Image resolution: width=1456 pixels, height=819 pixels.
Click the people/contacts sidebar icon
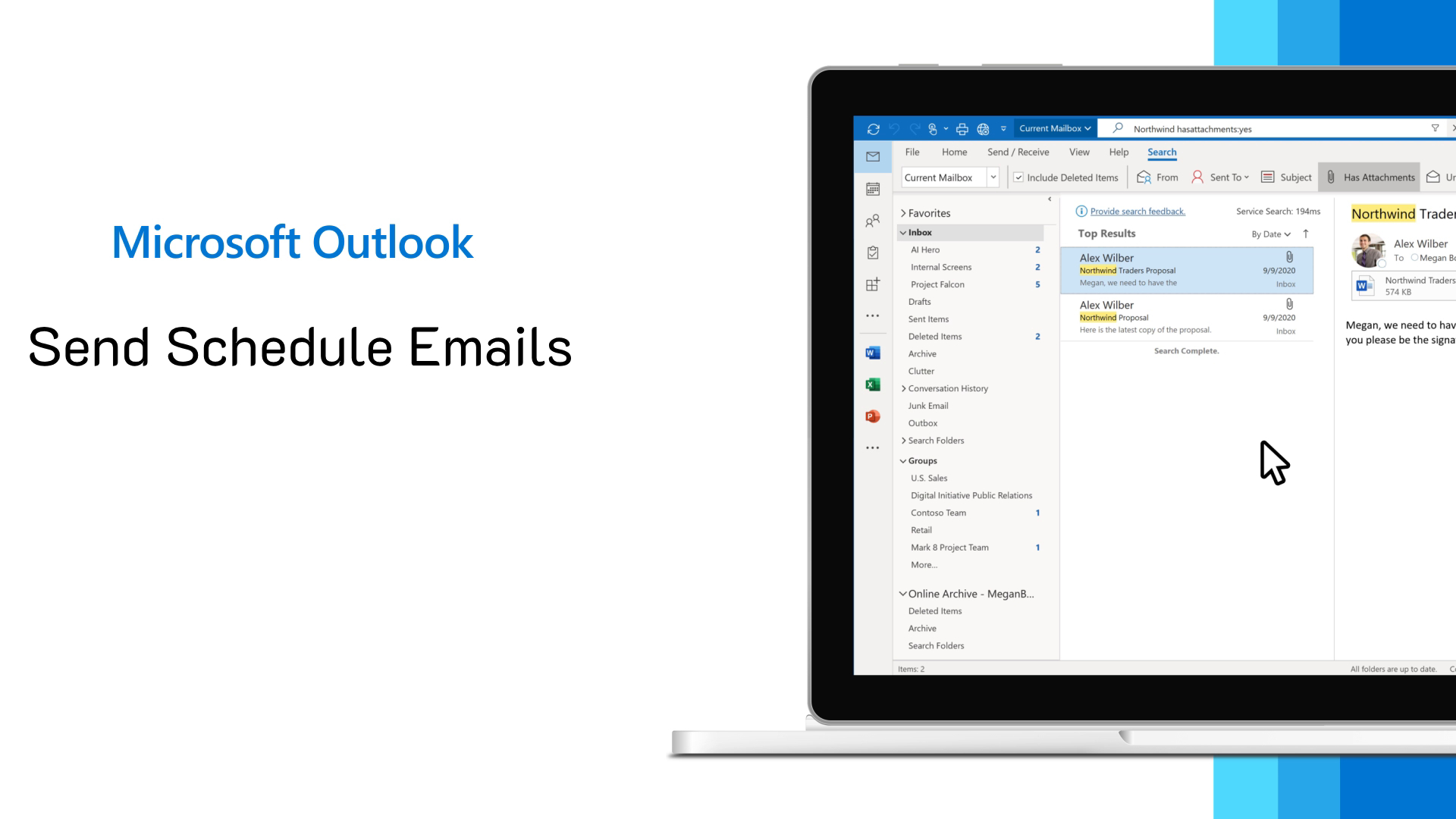point(873,221)
